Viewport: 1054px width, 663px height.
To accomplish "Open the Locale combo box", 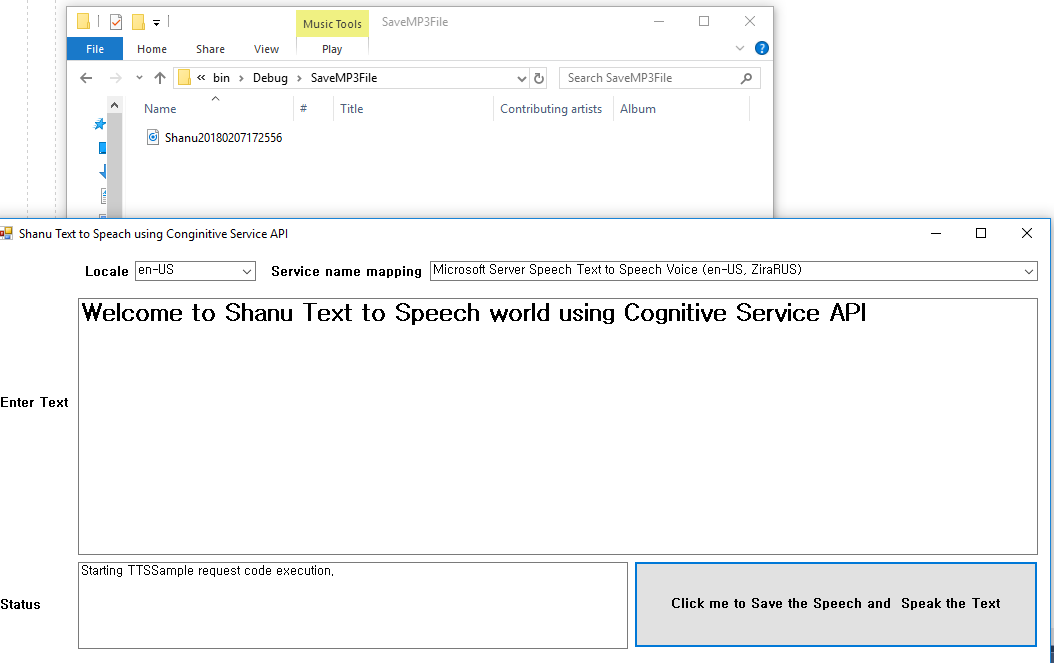I will point(195,271).
